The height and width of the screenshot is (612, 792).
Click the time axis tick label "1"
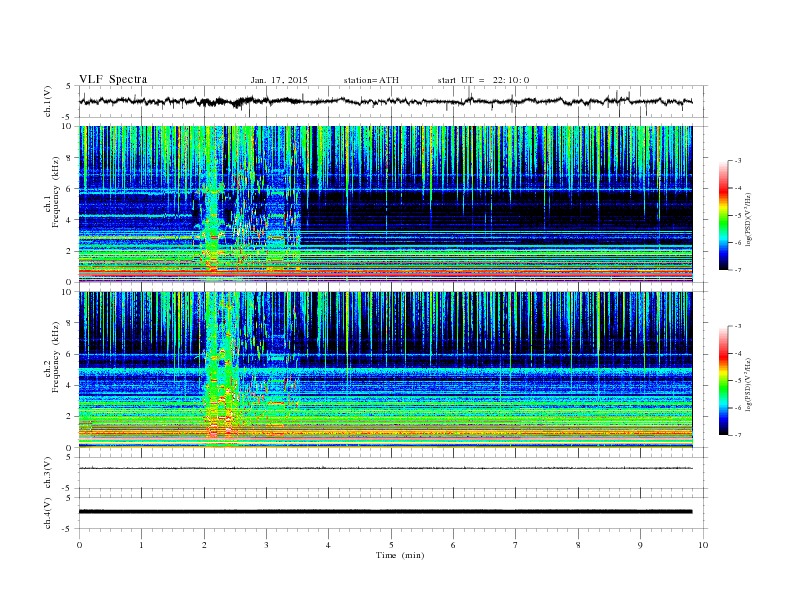[141, 545]
